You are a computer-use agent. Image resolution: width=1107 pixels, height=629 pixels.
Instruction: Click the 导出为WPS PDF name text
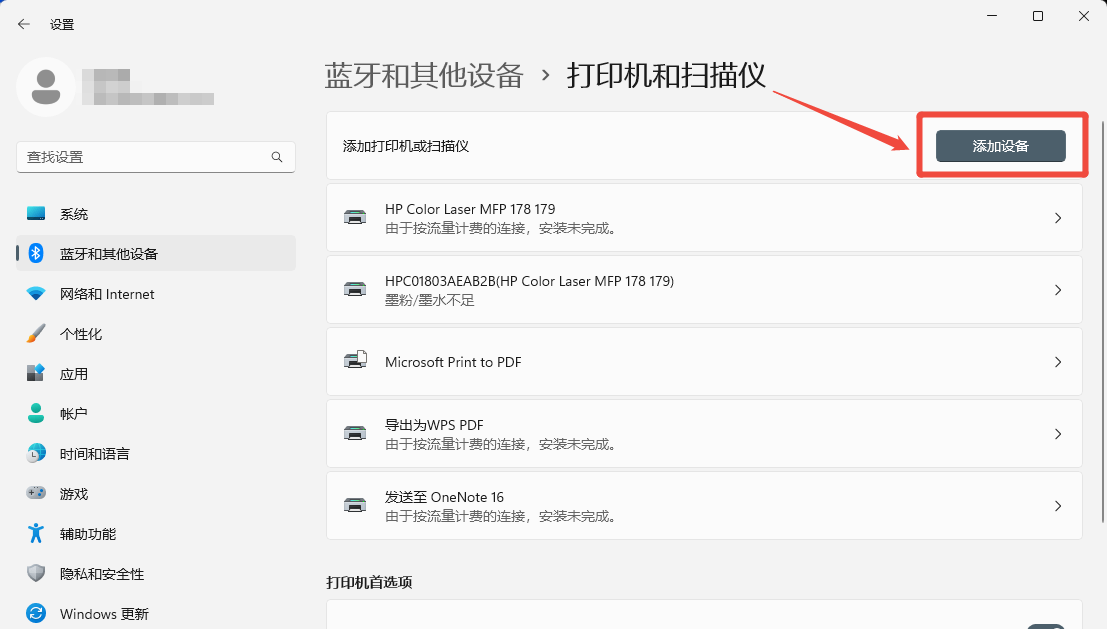tap(434, 425)
